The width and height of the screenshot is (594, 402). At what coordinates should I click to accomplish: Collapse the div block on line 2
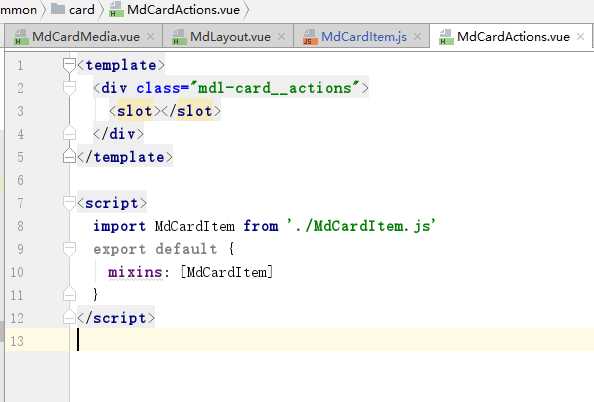click(x=69, y=88)
